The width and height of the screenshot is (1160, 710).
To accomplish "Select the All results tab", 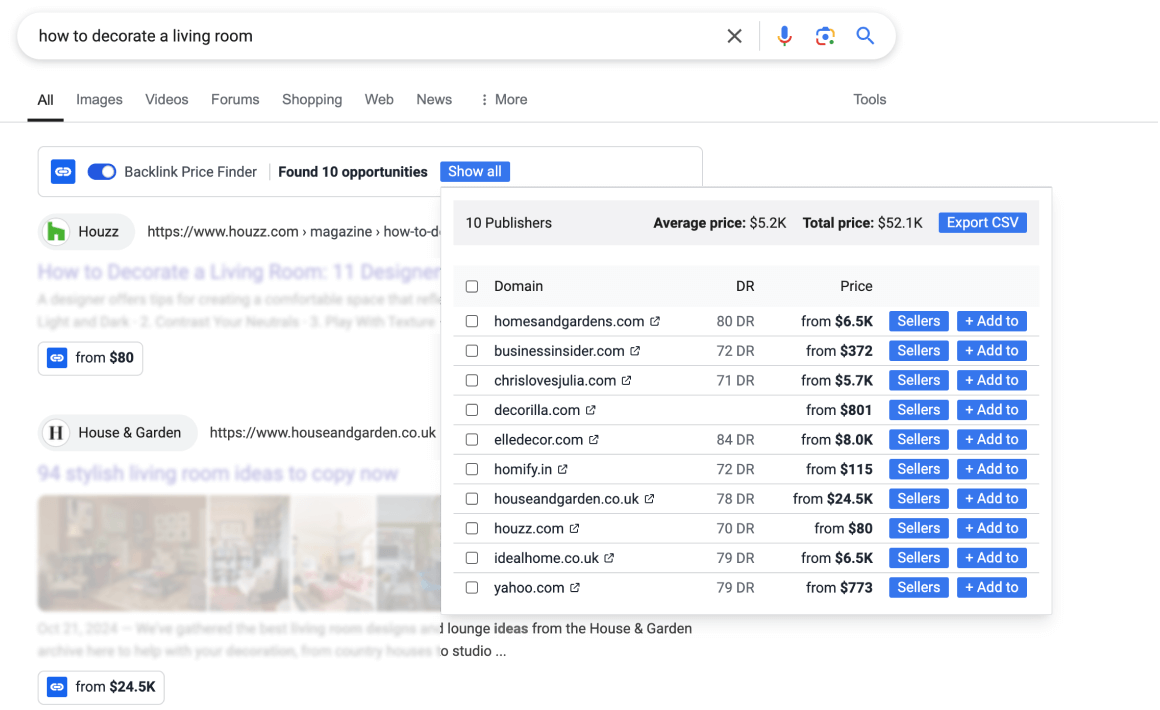I will tap(45, 100).
